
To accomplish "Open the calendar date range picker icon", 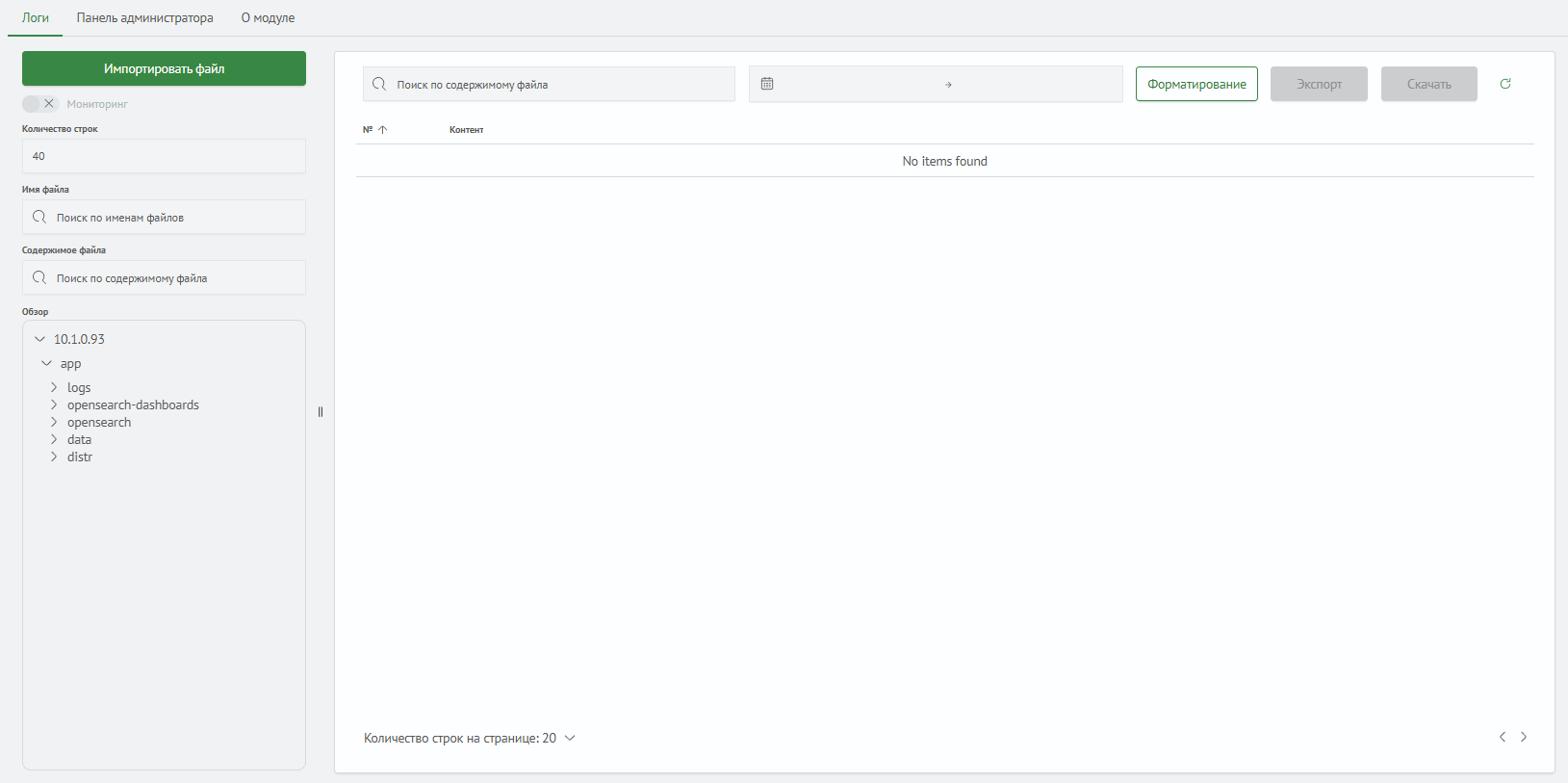I will (x=767, y=84).
